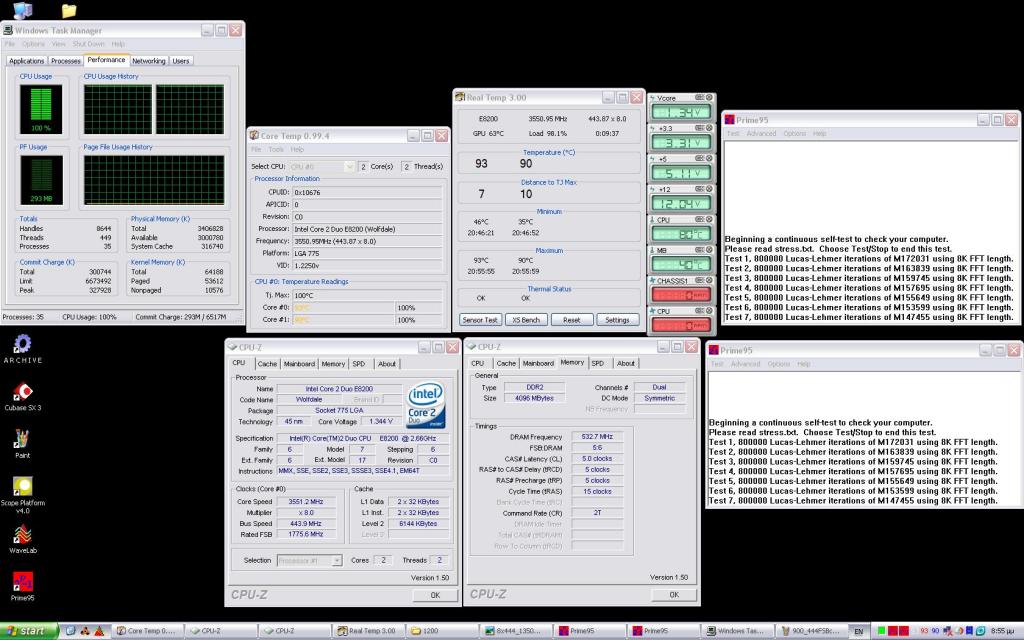This screenshot has width=1024, height=640.
Task: Launch the Scope Platform v4.0 desktop icon
Action: (23, 494)
